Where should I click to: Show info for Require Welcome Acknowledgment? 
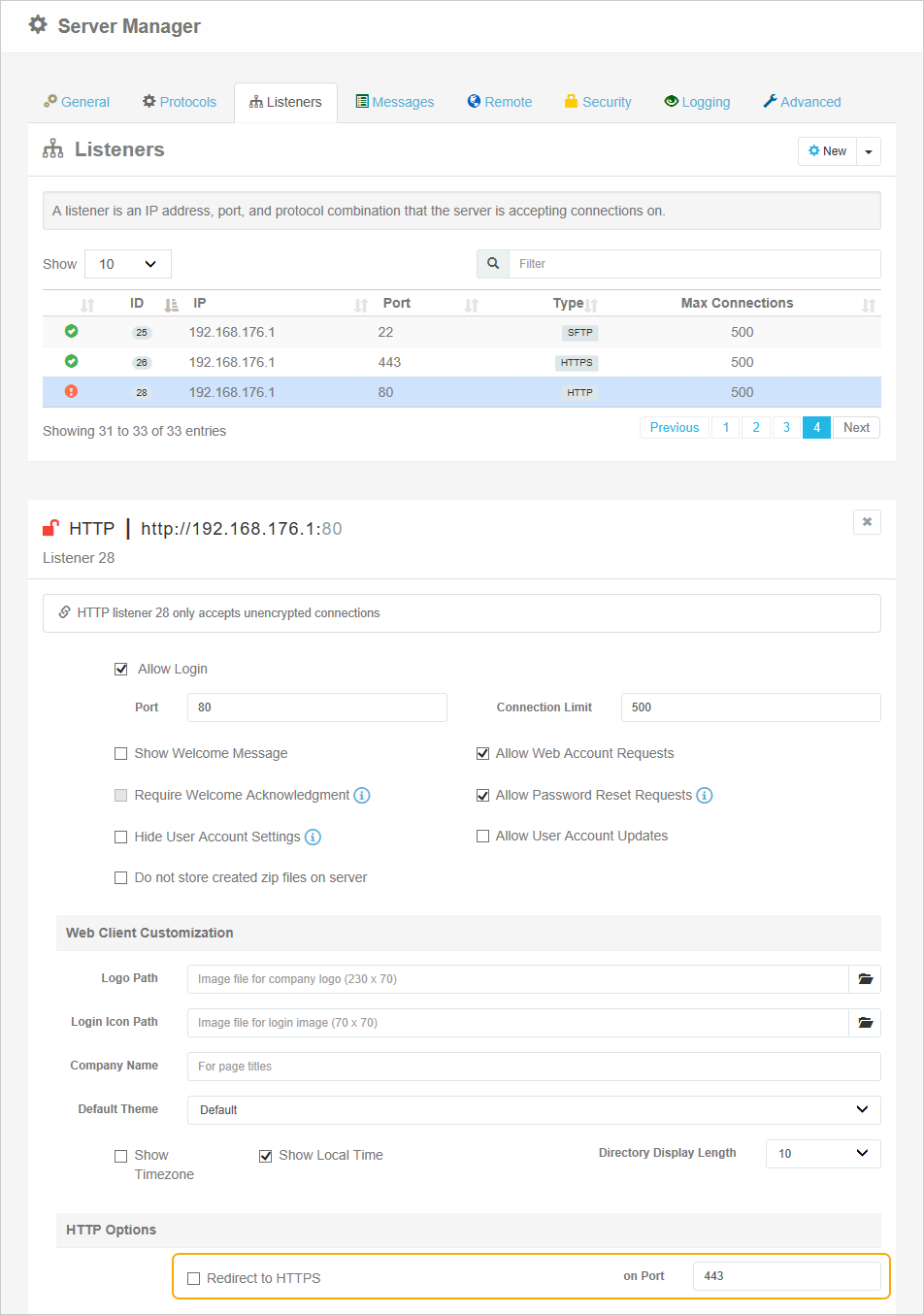tap(362, 796)
